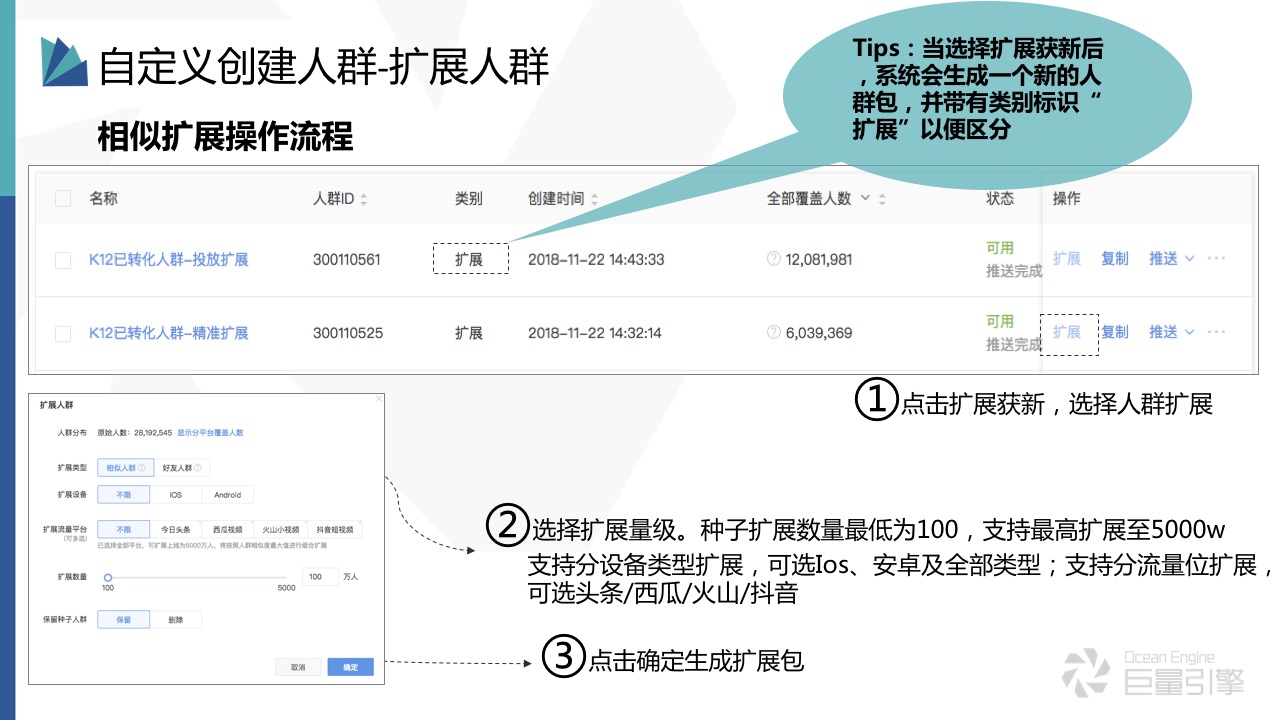Viewport: 1280px width, 720px height.
Task: Click help icon on 好友人群 option
Action: click(x=198, y=467)
